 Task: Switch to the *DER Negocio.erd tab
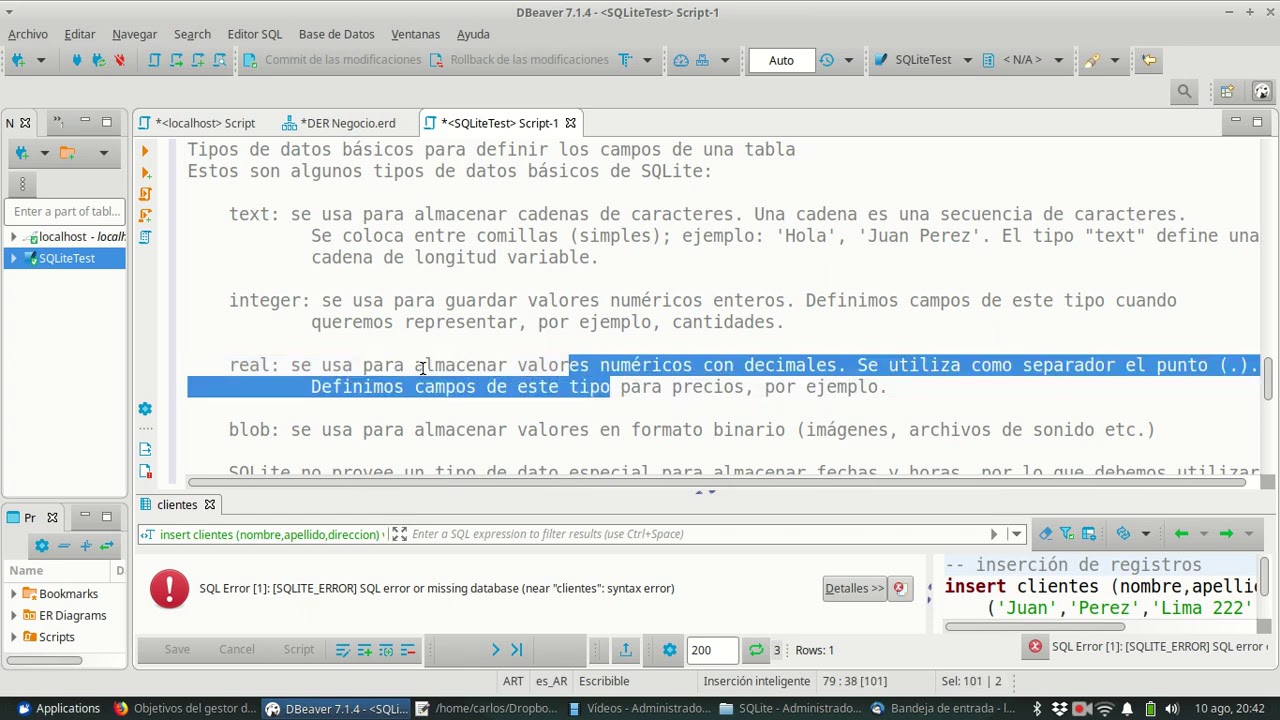(340, 123)
